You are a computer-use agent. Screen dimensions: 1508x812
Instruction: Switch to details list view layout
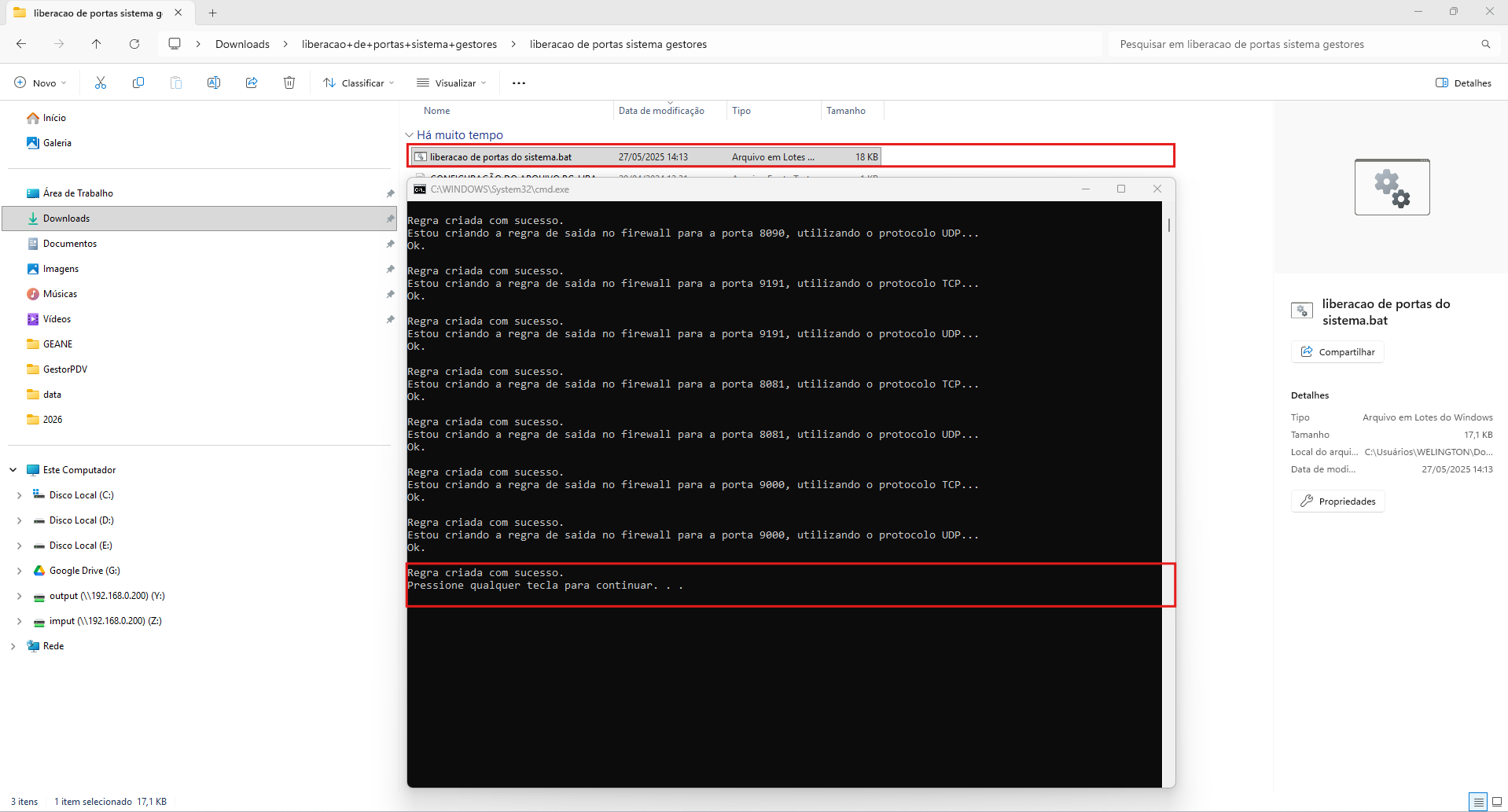[x=1478, y=802]
